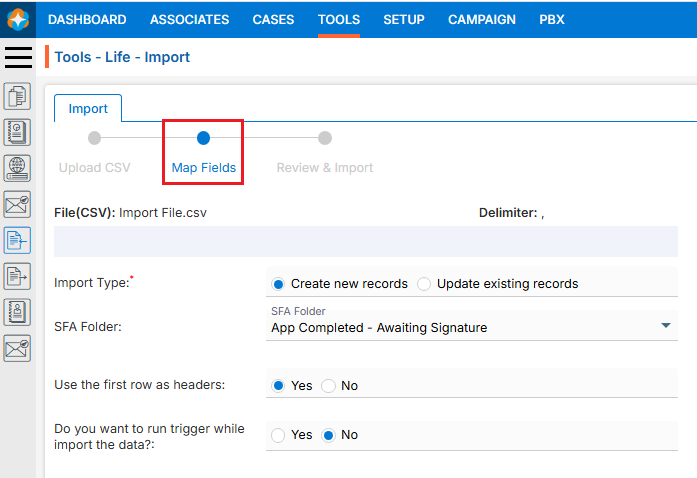Open the first address book sidebar icon

point(17,132)
